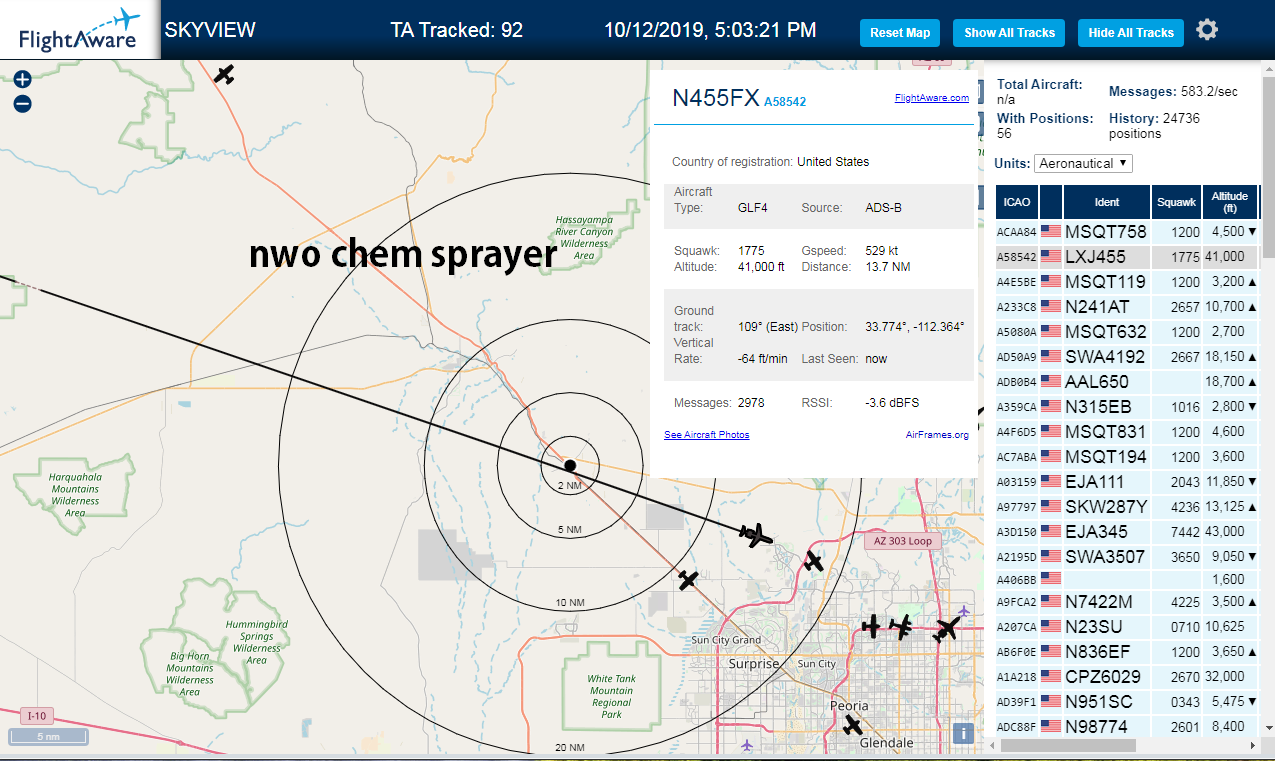
Task: Select the N7422M row in table
Action: pos(1126,602)
